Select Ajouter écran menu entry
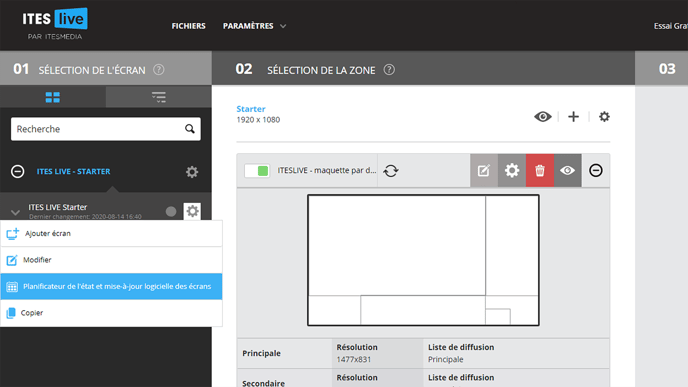The width and height of the screenshot is (688, 387). click(111, 233)
